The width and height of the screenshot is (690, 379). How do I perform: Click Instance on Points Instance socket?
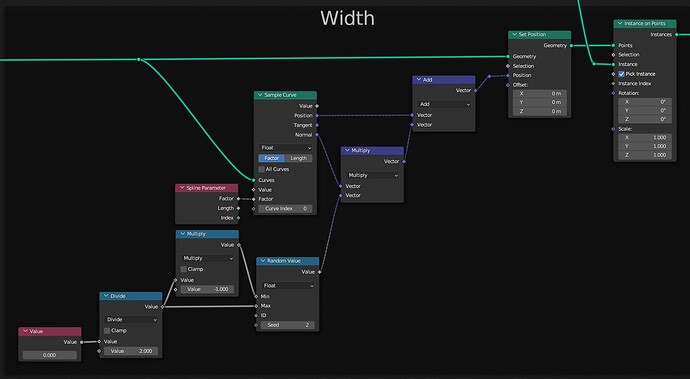[x=613, y=64]
